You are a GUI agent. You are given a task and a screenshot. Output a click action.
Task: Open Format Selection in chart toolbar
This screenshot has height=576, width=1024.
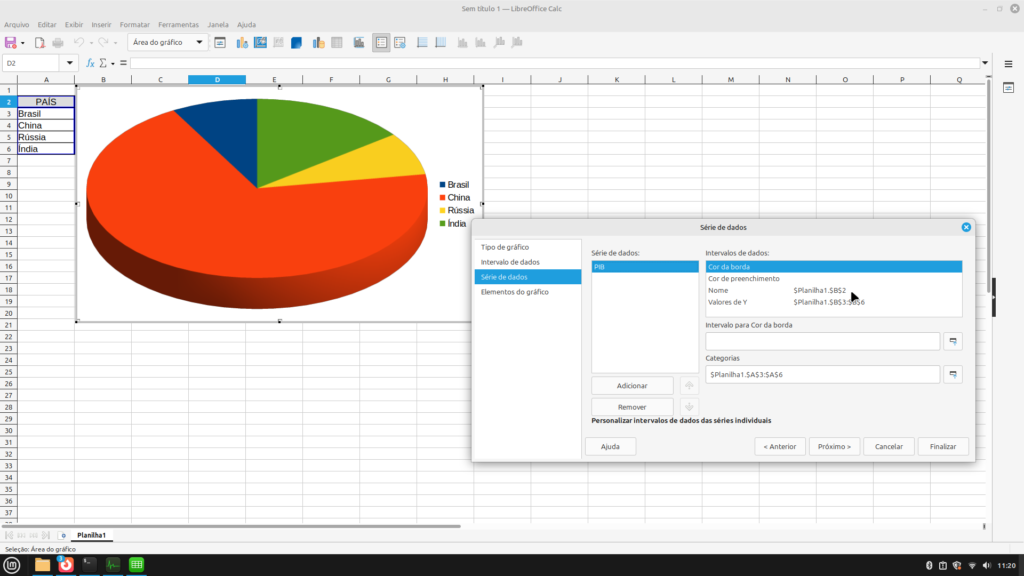220,43
